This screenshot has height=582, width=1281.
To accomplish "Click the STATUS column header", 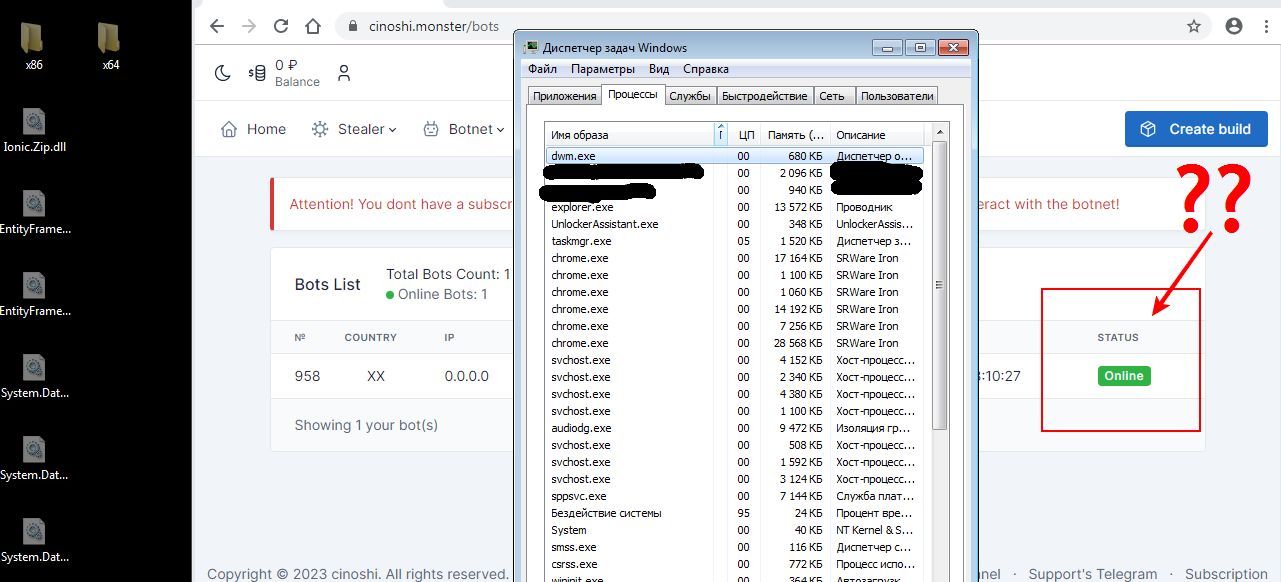I will [x=1118, y=338].
